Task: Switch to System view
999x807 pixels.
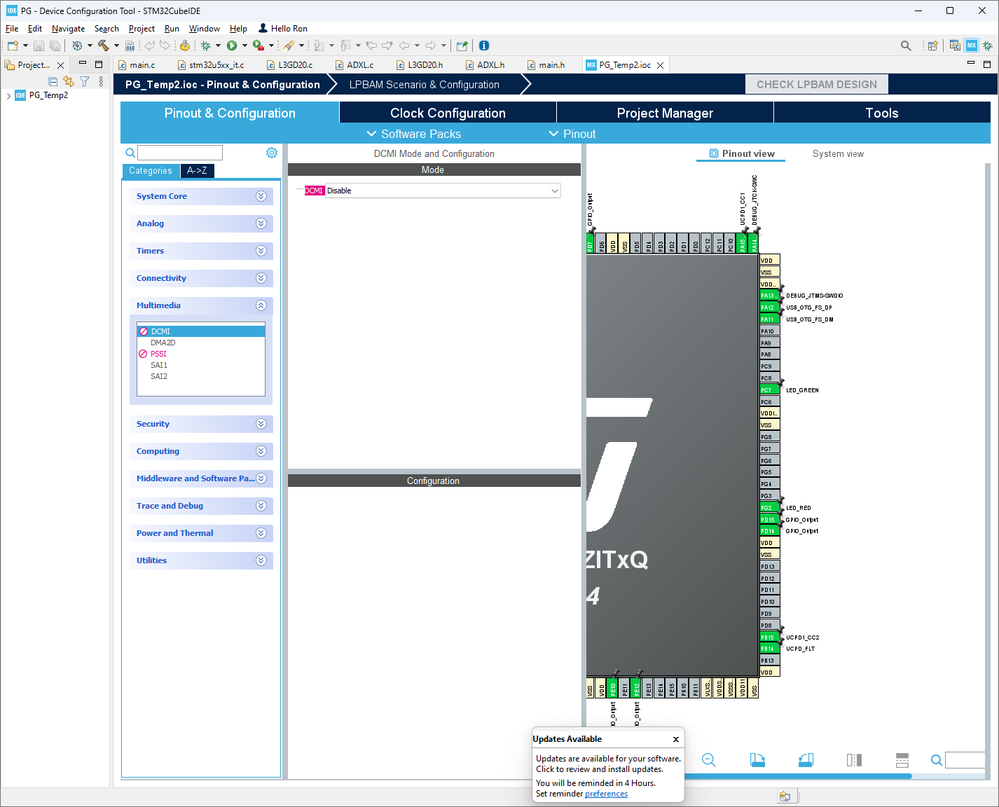Action: pyautogui.click(x=838, y=154)
